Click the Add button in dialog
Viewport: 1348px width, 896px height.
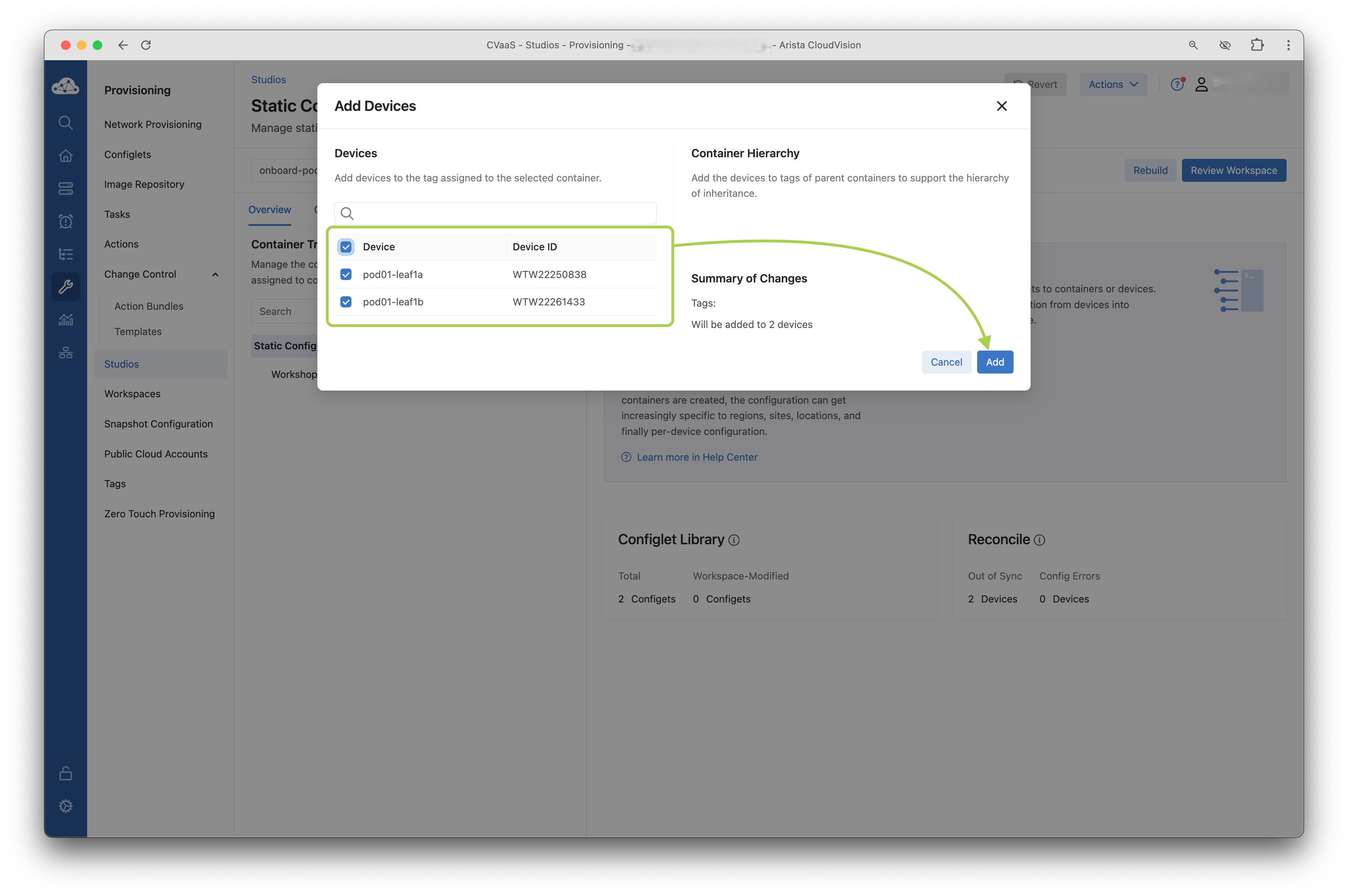(x=994, y=362)
